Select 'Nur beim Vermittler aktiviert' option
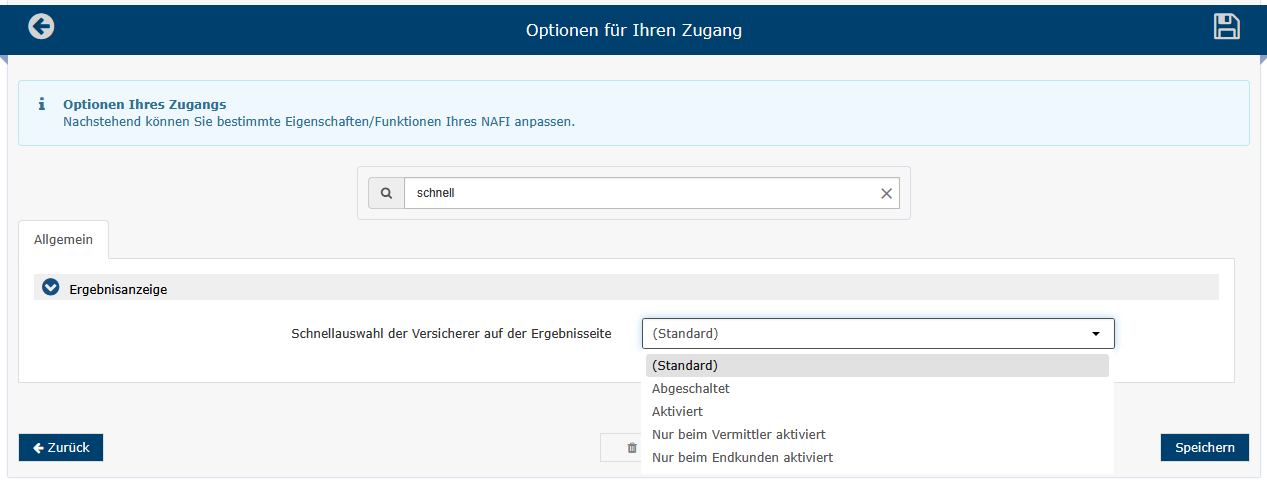Screen dimensions: 1267x493 coord(738,434)
